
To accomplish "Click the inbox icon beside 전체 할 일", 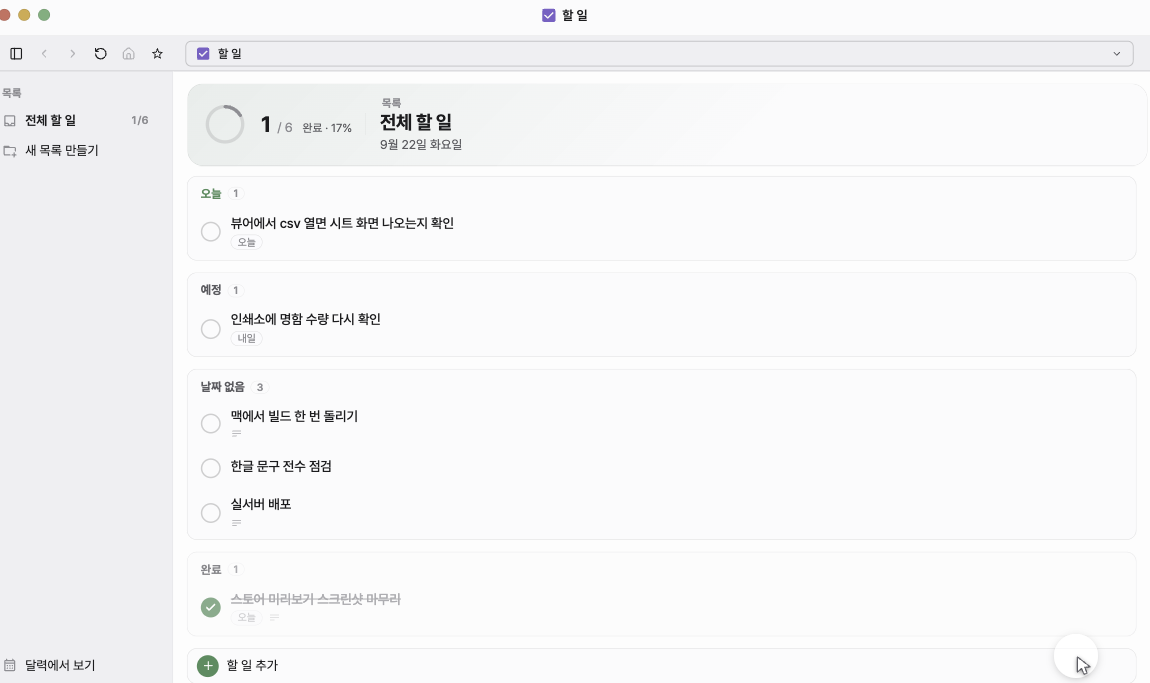I will click(10, 120).
